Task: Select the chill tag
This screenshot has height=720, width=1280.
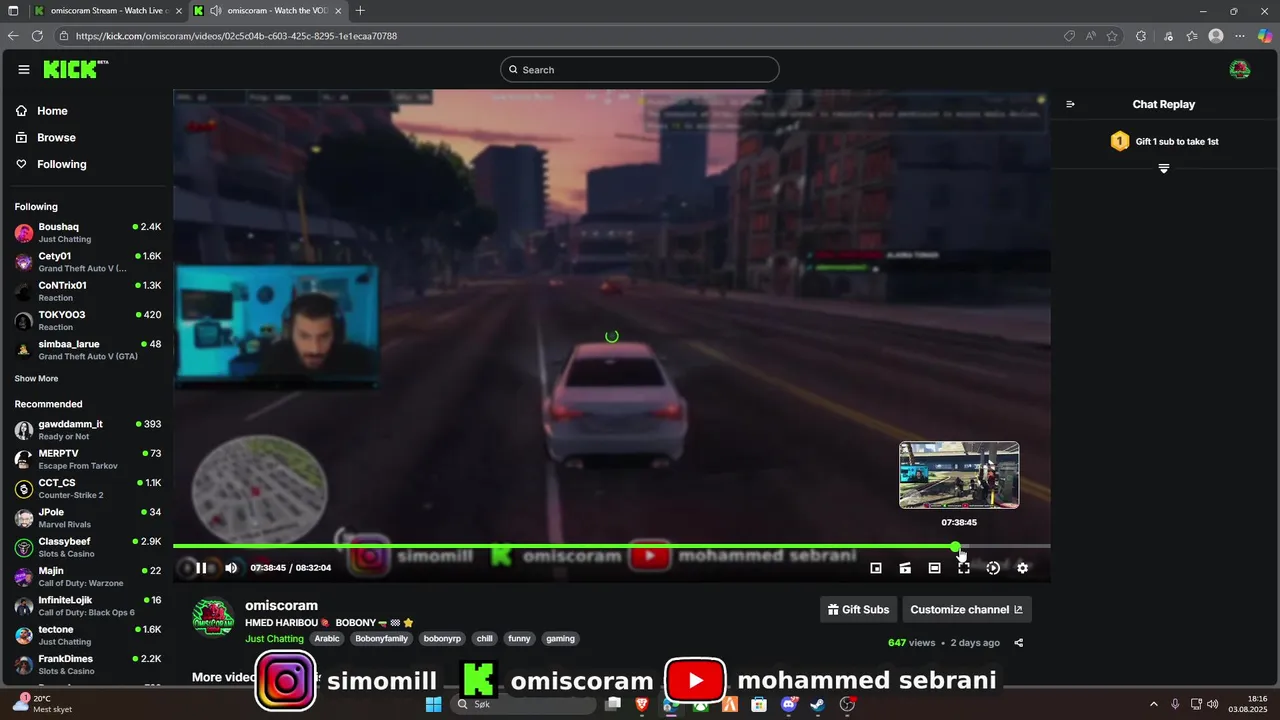Action: click(484, 639)
